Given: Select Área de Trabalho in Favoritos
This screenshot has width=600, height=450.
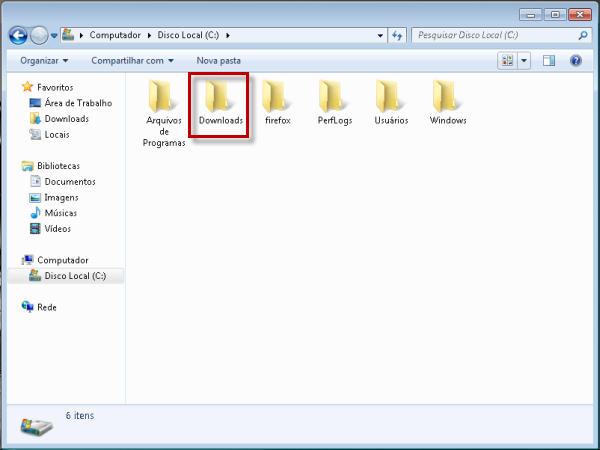Looking at the screenshot, I should [78, 103].
